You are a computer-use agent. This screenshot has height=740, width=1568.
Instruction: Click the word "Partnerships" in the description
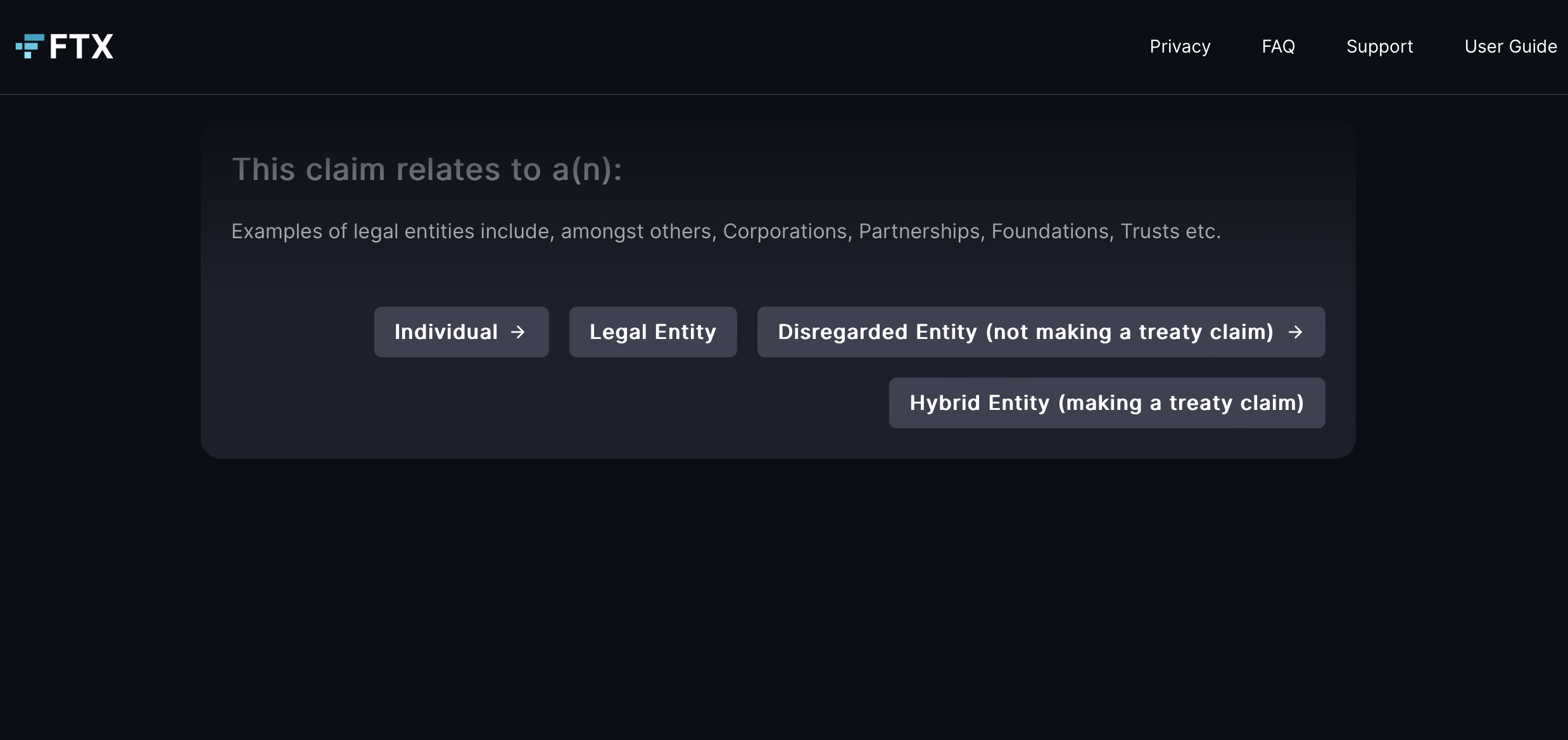click(919, 231)
